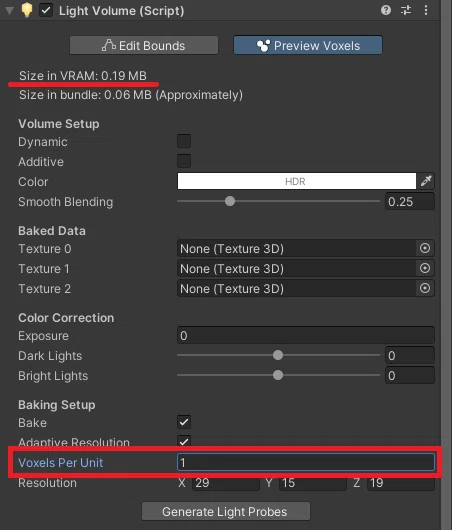Collapse the Light Volume component foldout
This screenshot has width=452, height=530.
tap(9, 11)
